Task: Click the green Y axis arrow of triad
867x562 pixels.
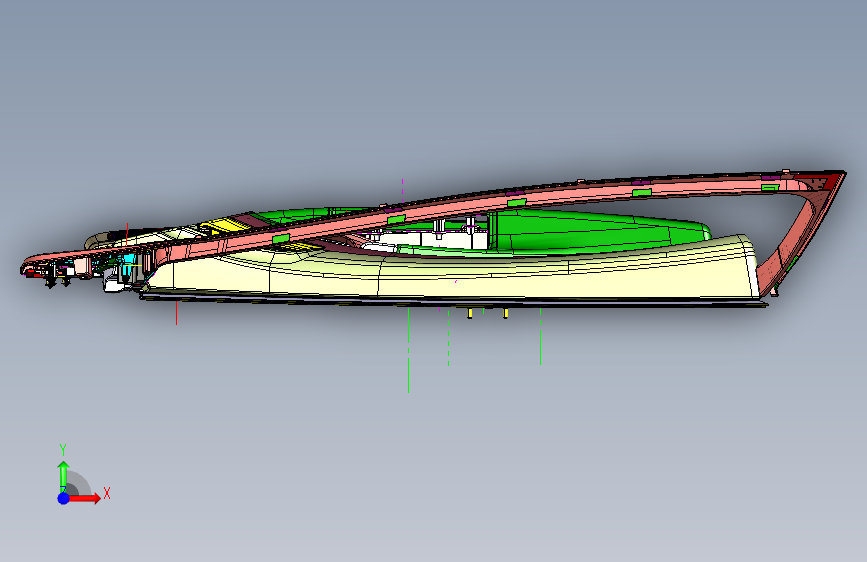Action: pos(64,476)
